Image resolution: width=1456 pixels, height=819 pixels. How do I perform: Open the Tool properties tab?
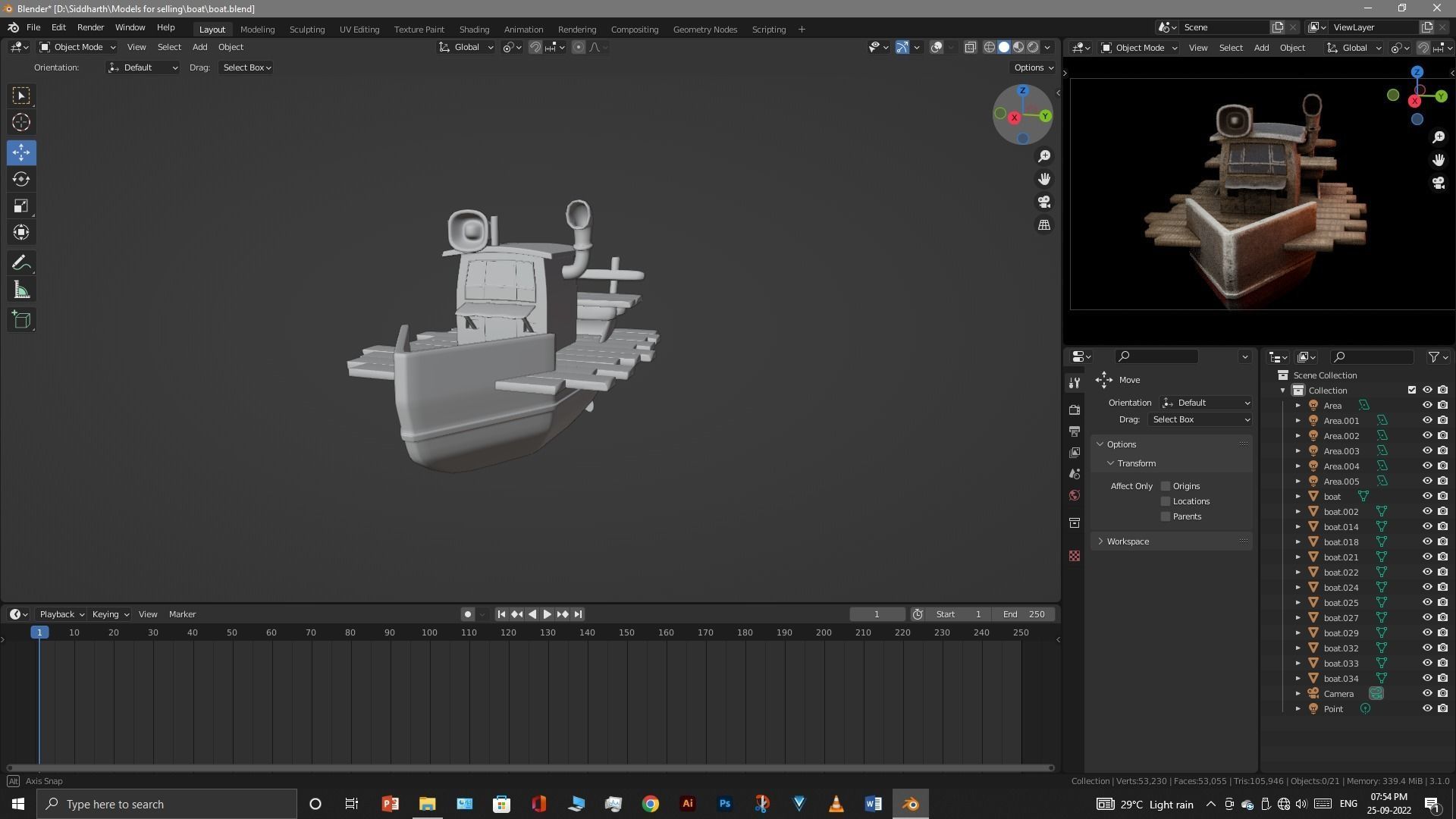(1074, 382)
